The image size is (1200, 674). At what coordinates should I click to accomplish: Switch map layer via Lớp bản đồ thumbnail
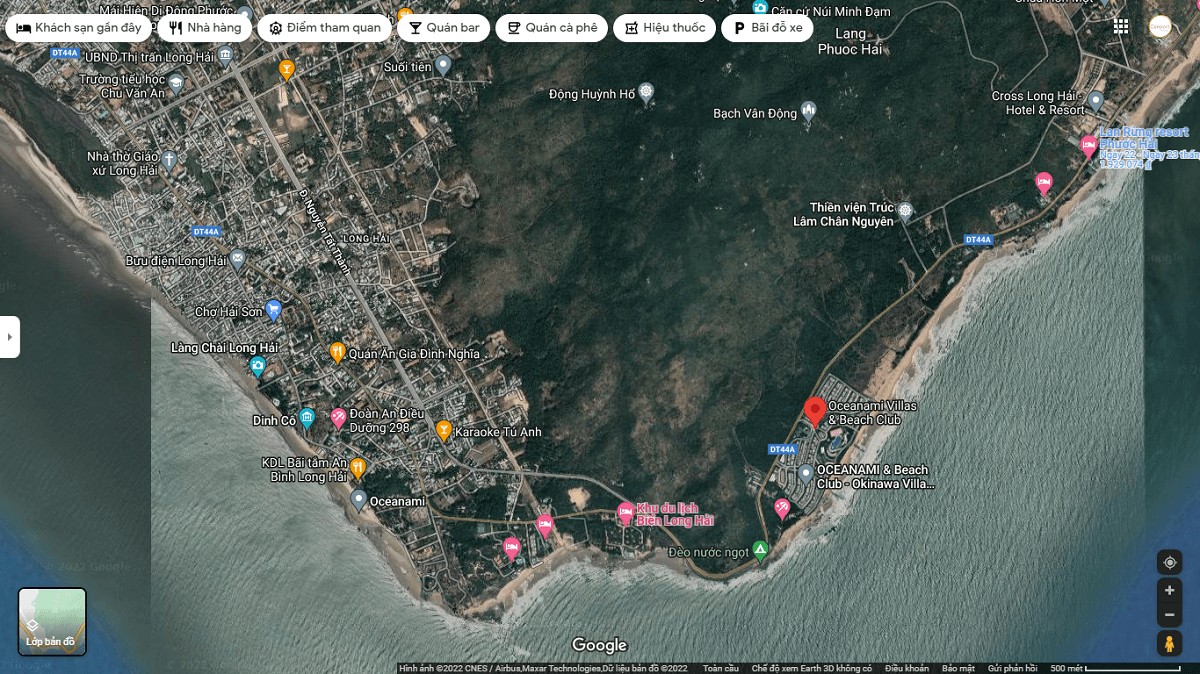coord(52,621)
